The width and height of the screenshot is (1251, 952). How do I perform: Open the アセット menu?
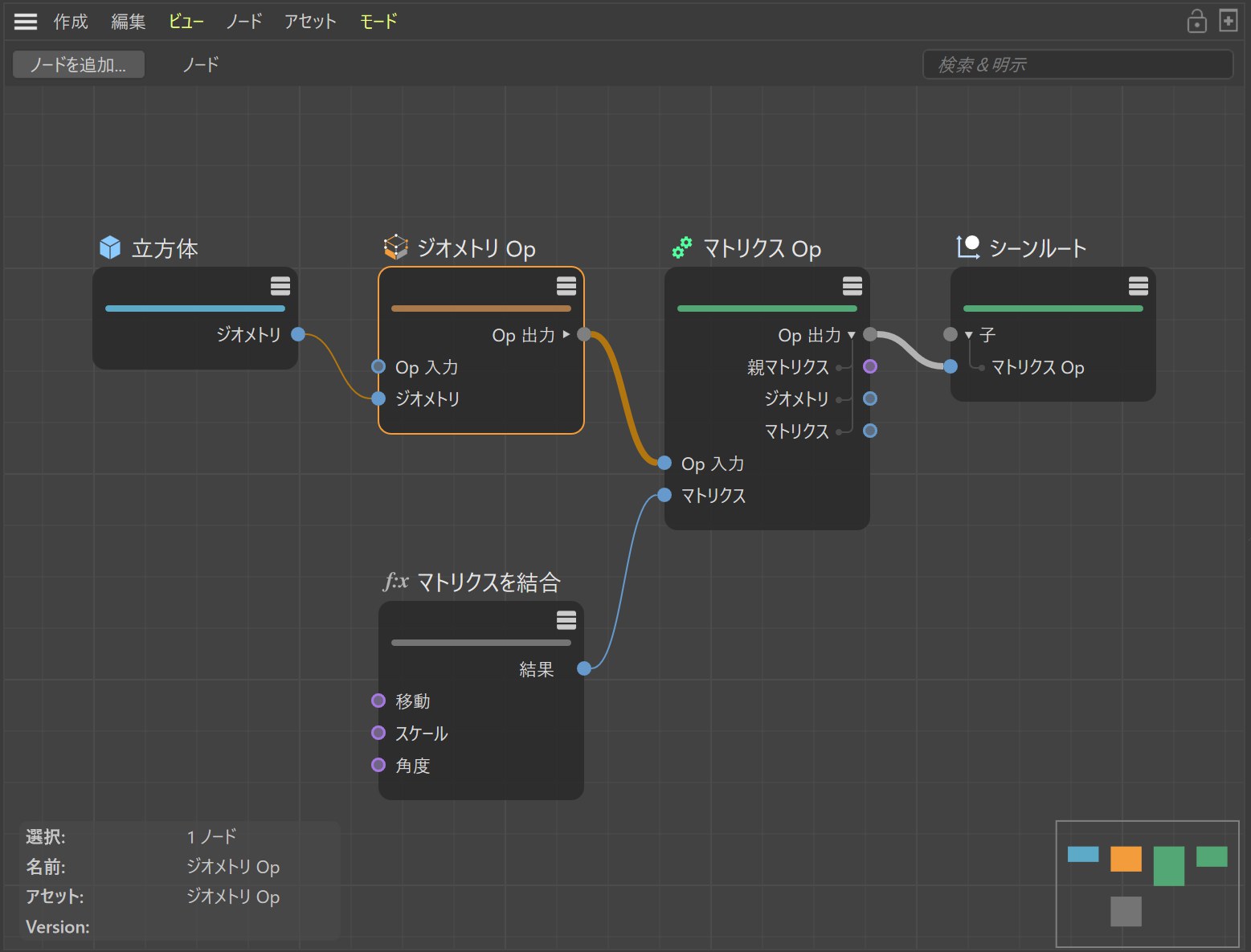click(x=310, y=22)
